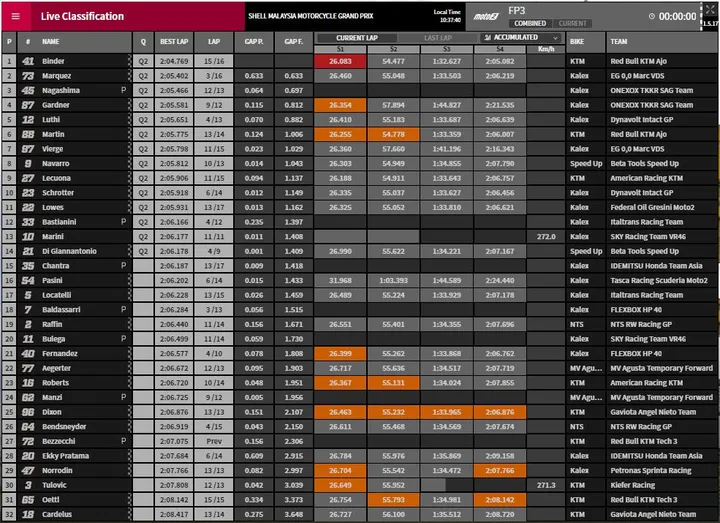Click Bulega's pit 'P' indicator
This screenshot has width=720, height=523.
123,338
